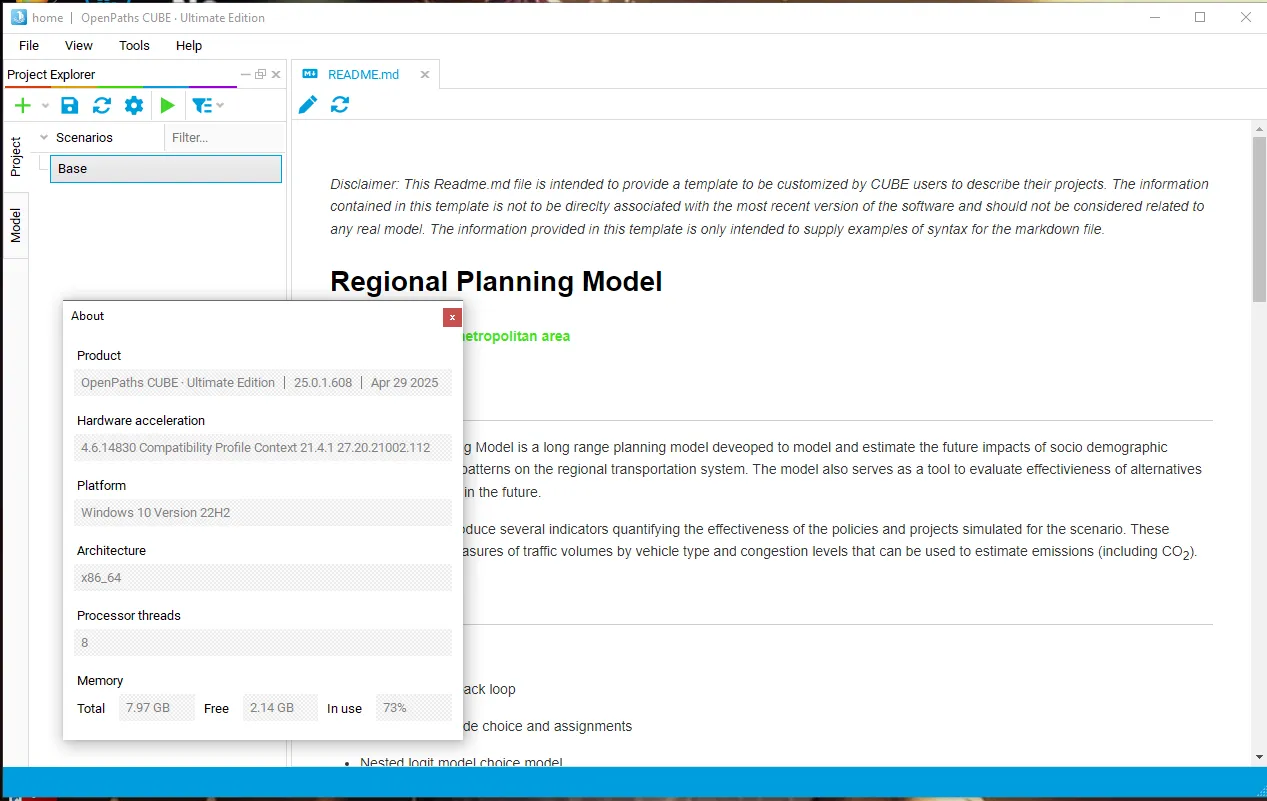
Task: Refresh the Project Explorer panel
Action: pyautogui.click(x=102, y=106)
